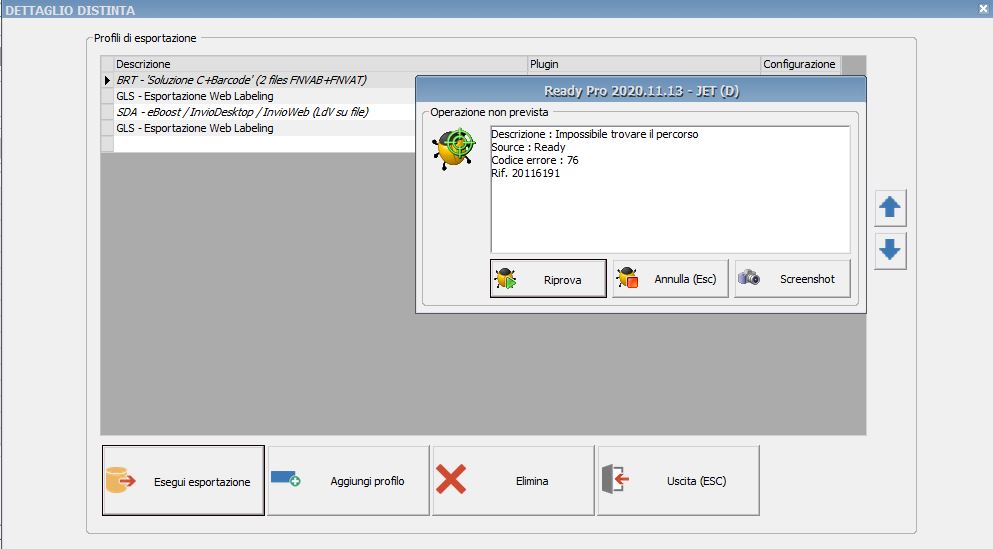993x549 pixels.
Task: Click the Elimina delete button
Action: click(x=514, y=481)
